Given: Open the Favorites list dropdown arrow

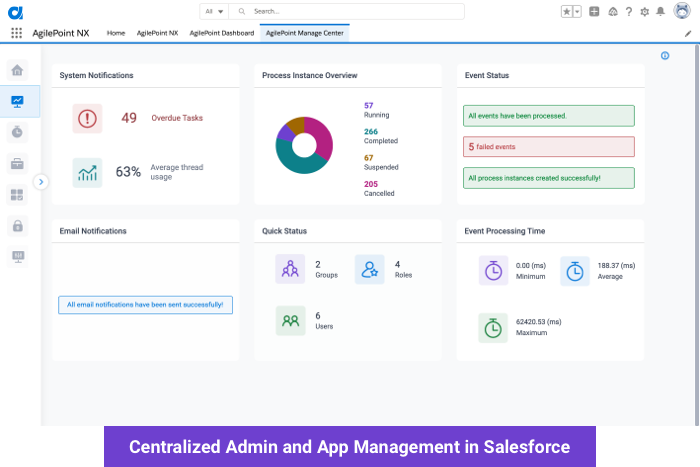Looking at the screenshot, I should 577,11.
